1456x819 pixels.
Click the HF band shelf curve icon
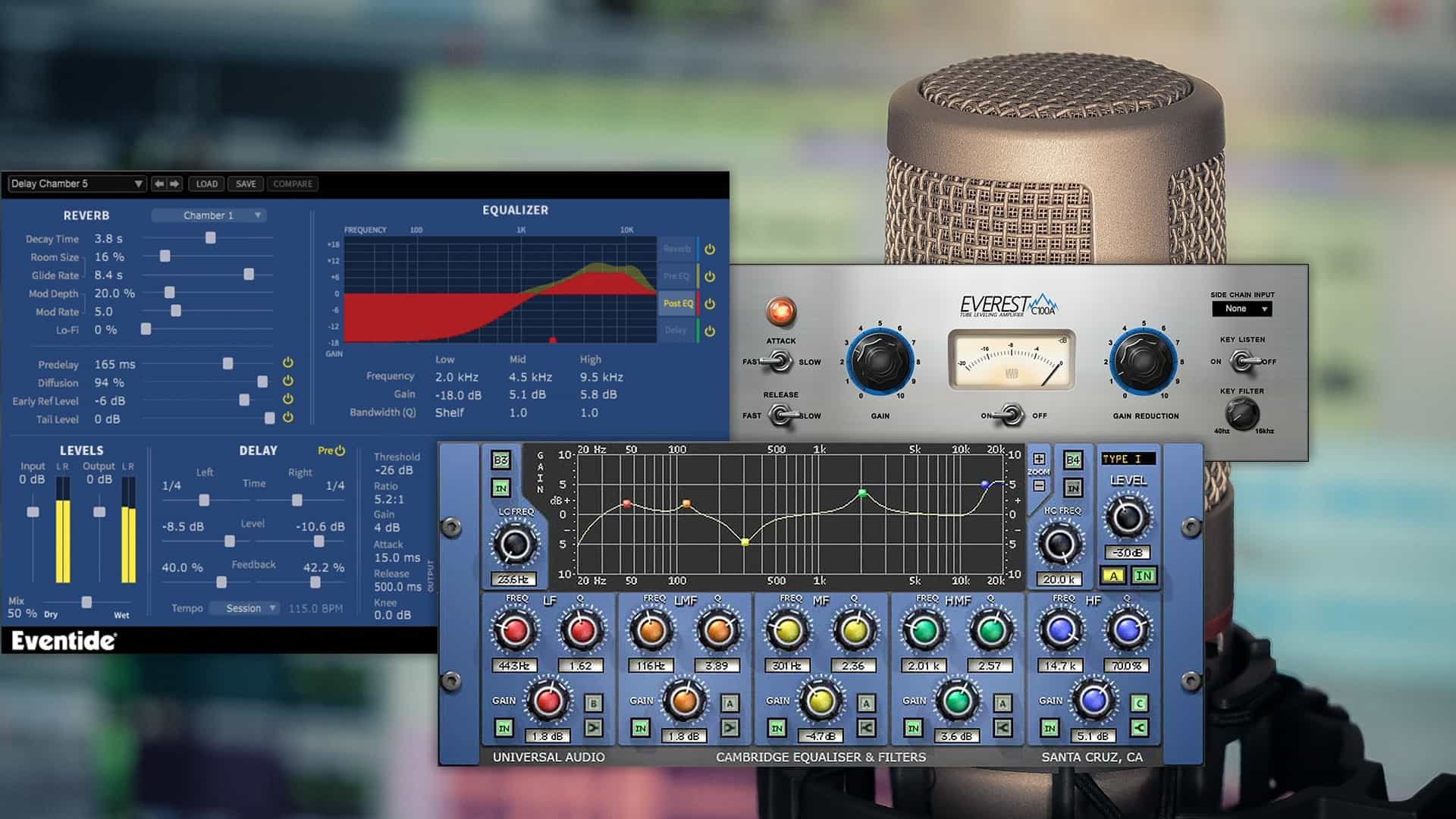click(x=1139, y=729)
